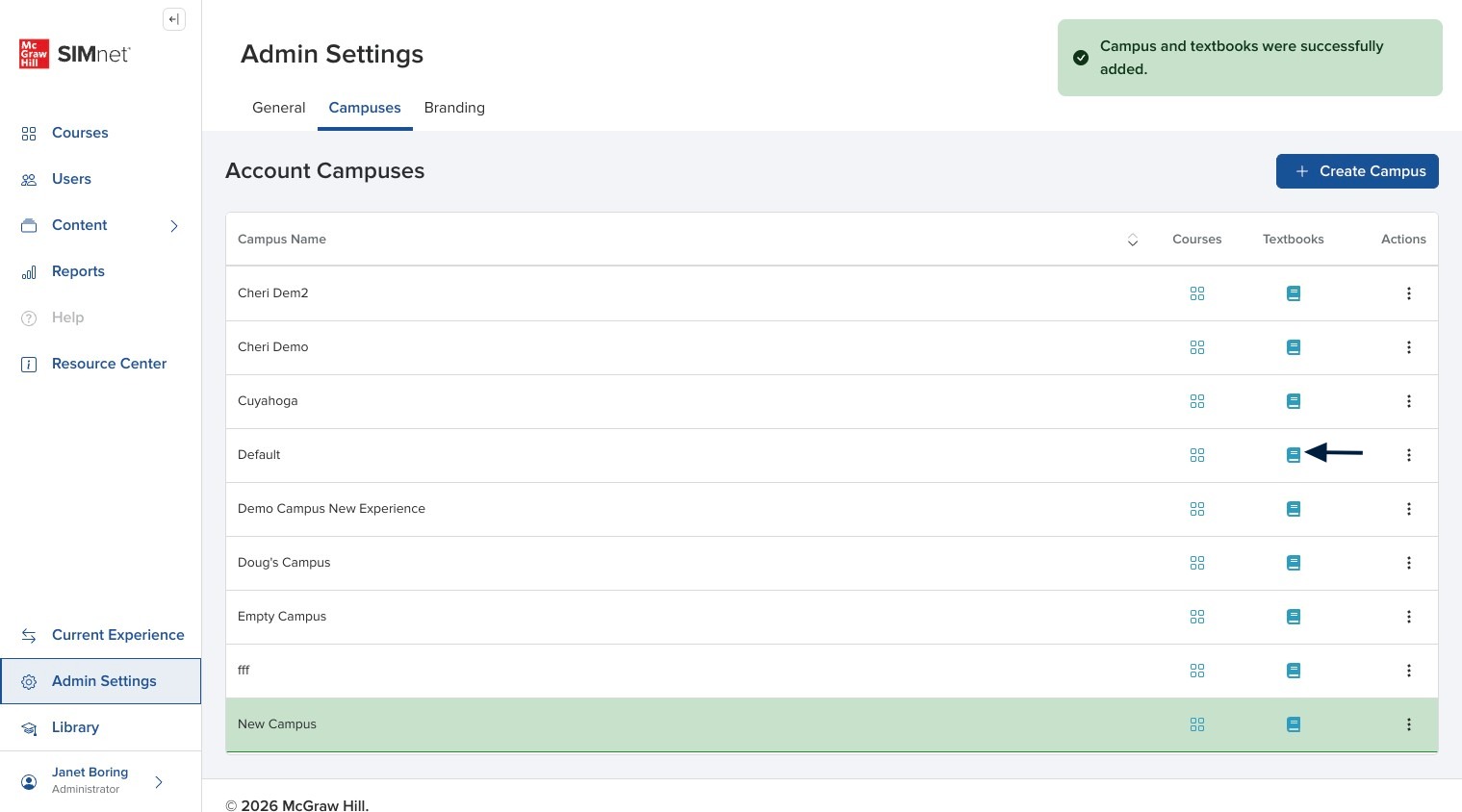Viewport: 1462px width, 812px height.
Task: Open Admin Settings in sidebar
Action: pos(101,681)
